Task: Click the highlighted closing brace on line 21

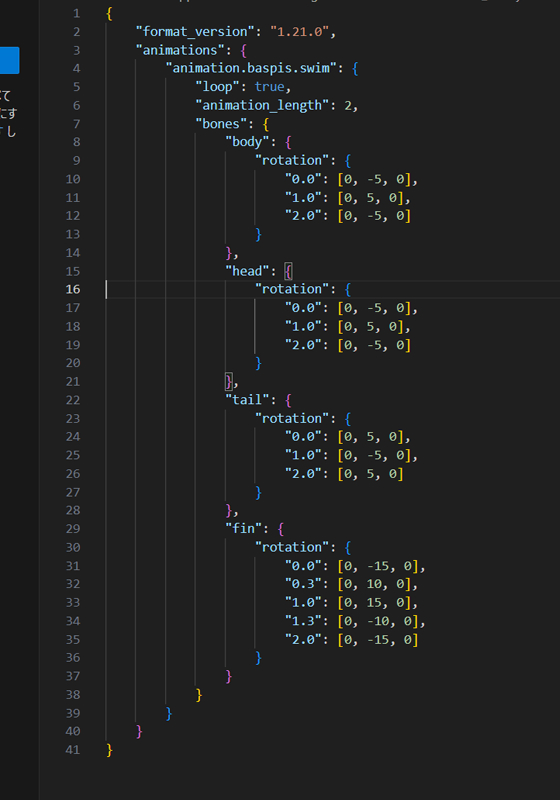Action: click(228, 381)
